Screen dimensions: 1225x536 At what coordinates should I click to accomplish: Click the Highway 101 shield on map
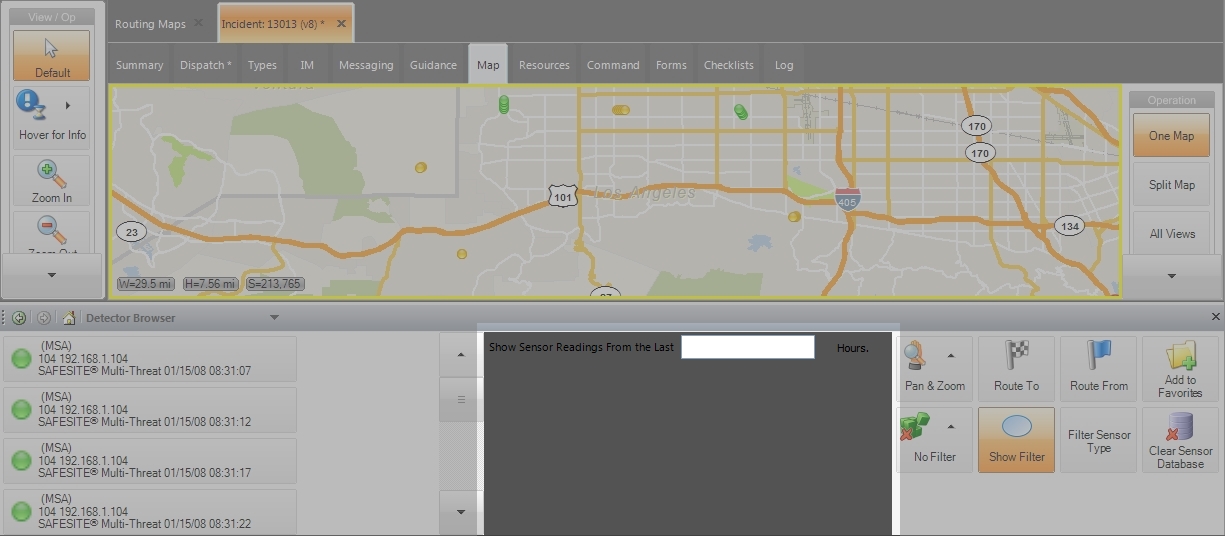tap(563, 196)
